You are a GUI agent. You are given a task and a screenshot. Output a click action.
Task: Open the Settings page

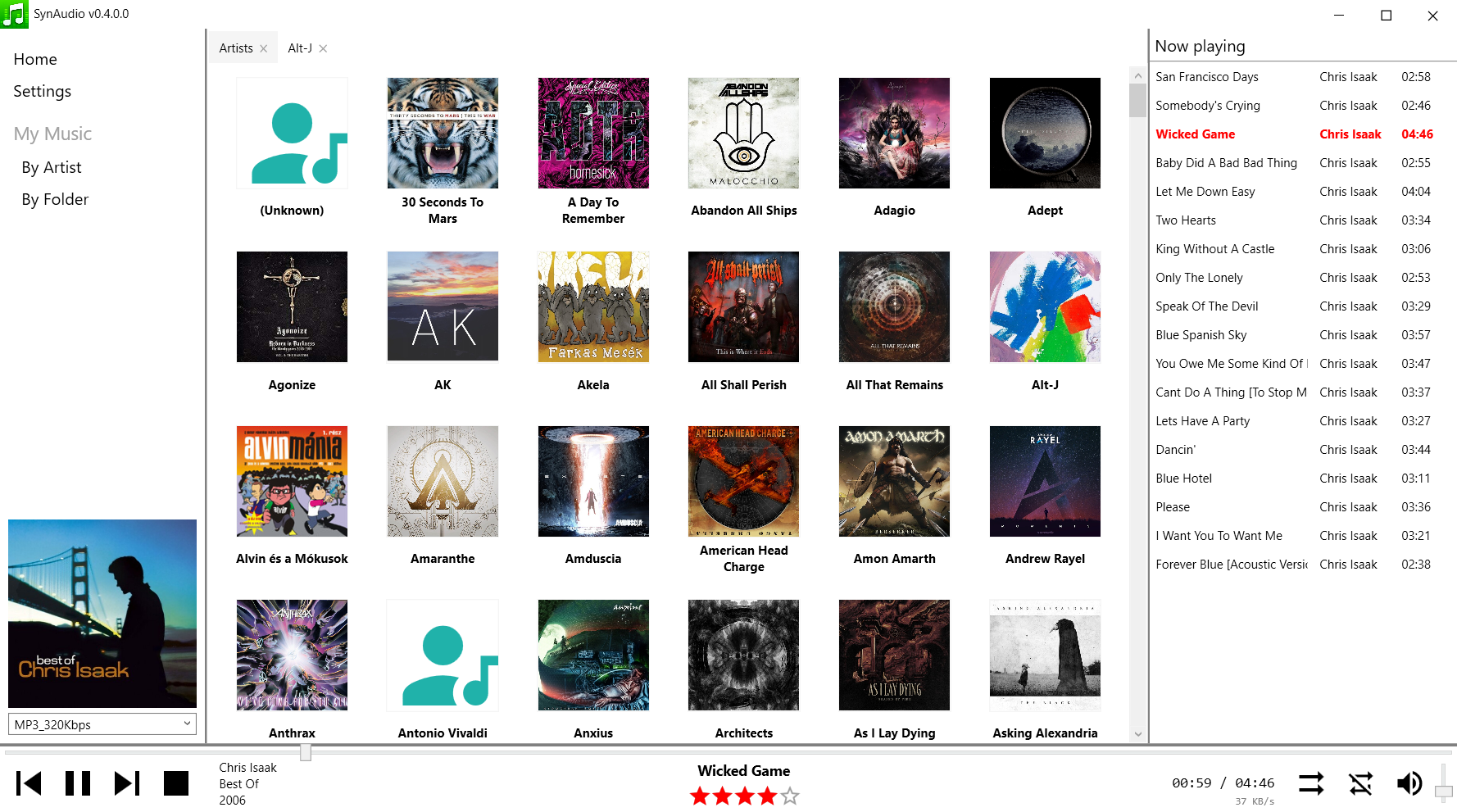click(43, 91)
